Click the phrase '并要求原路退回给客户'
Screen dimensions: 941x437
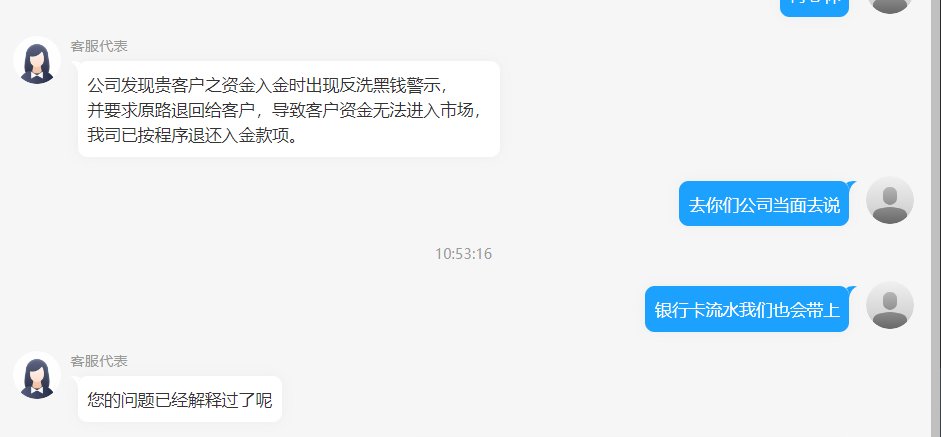click(x=172, y=111)
